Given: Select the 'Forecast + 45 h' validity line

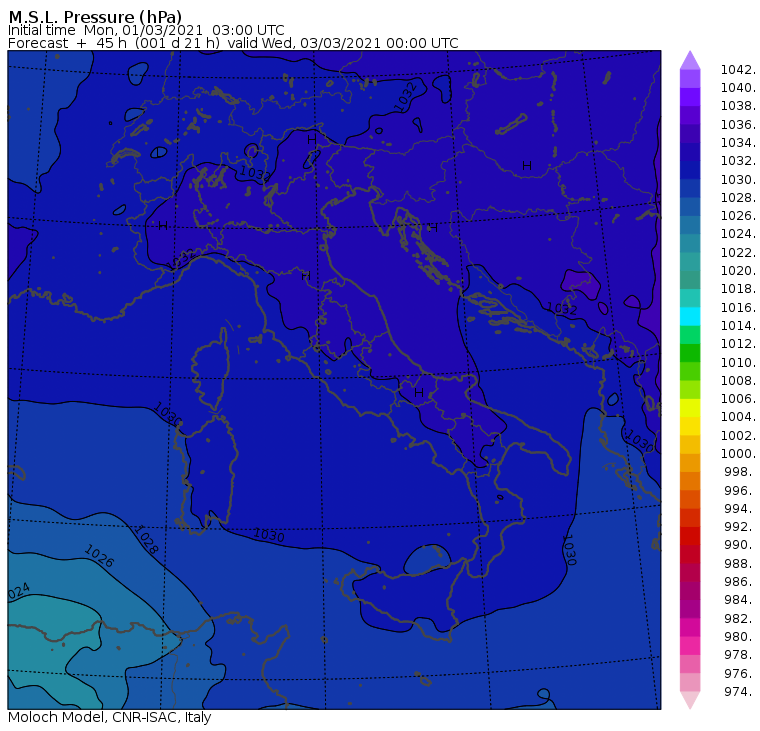Looking at the screenshot, I should click(x=233, y=43).
